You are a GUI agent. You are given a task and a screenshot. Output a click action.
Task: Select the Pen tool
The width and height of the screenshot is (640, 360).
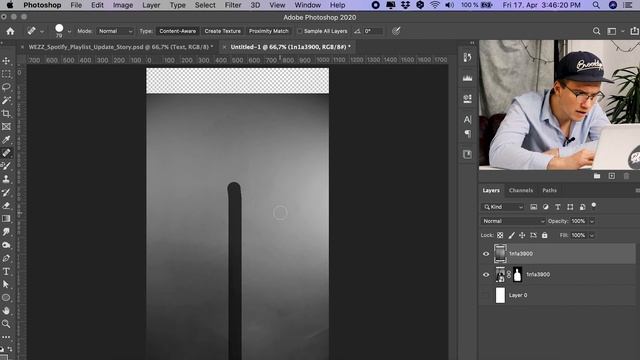[x=6, y=258]
